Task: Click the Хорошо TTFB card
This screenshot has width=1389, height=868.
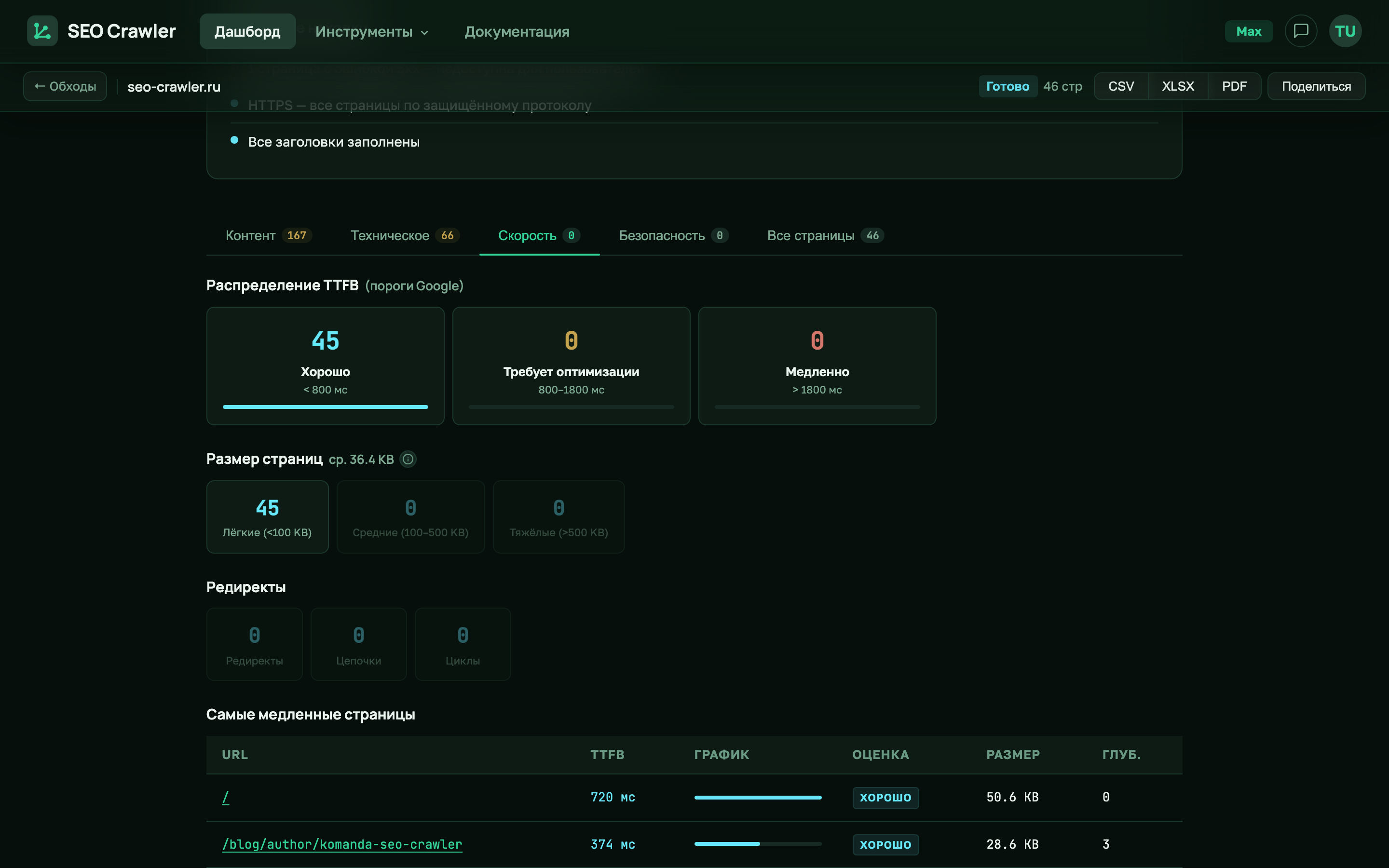Action: click(326, 366)
